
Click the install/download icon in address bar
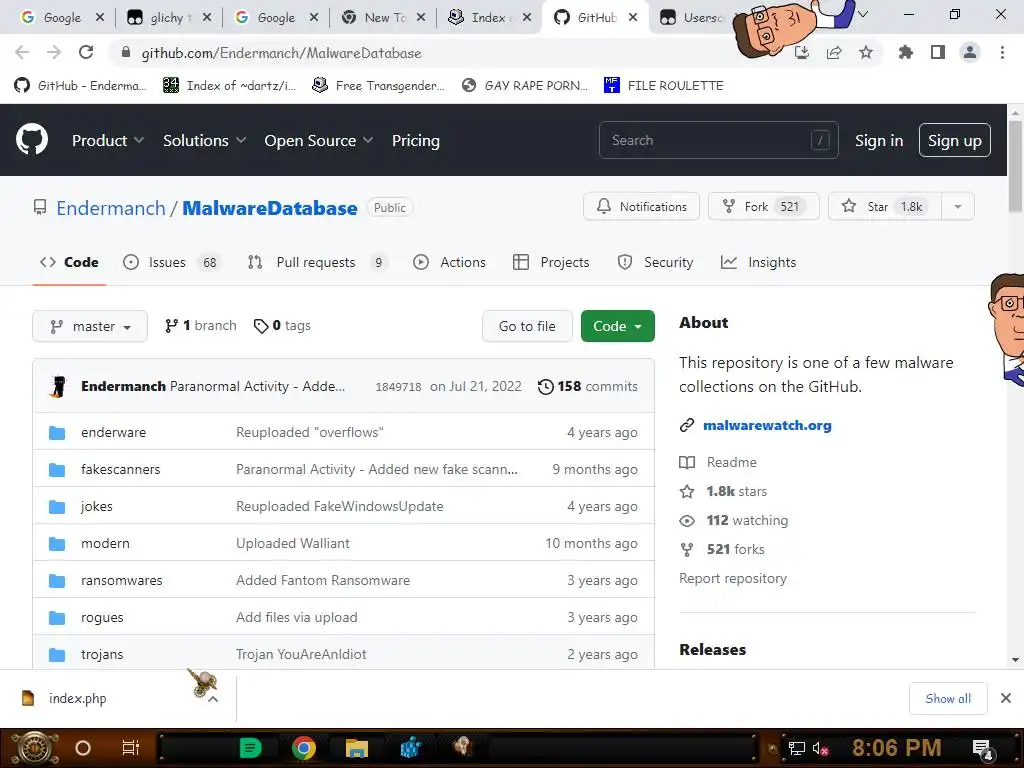pyautogui.click(x=802, y=53)
